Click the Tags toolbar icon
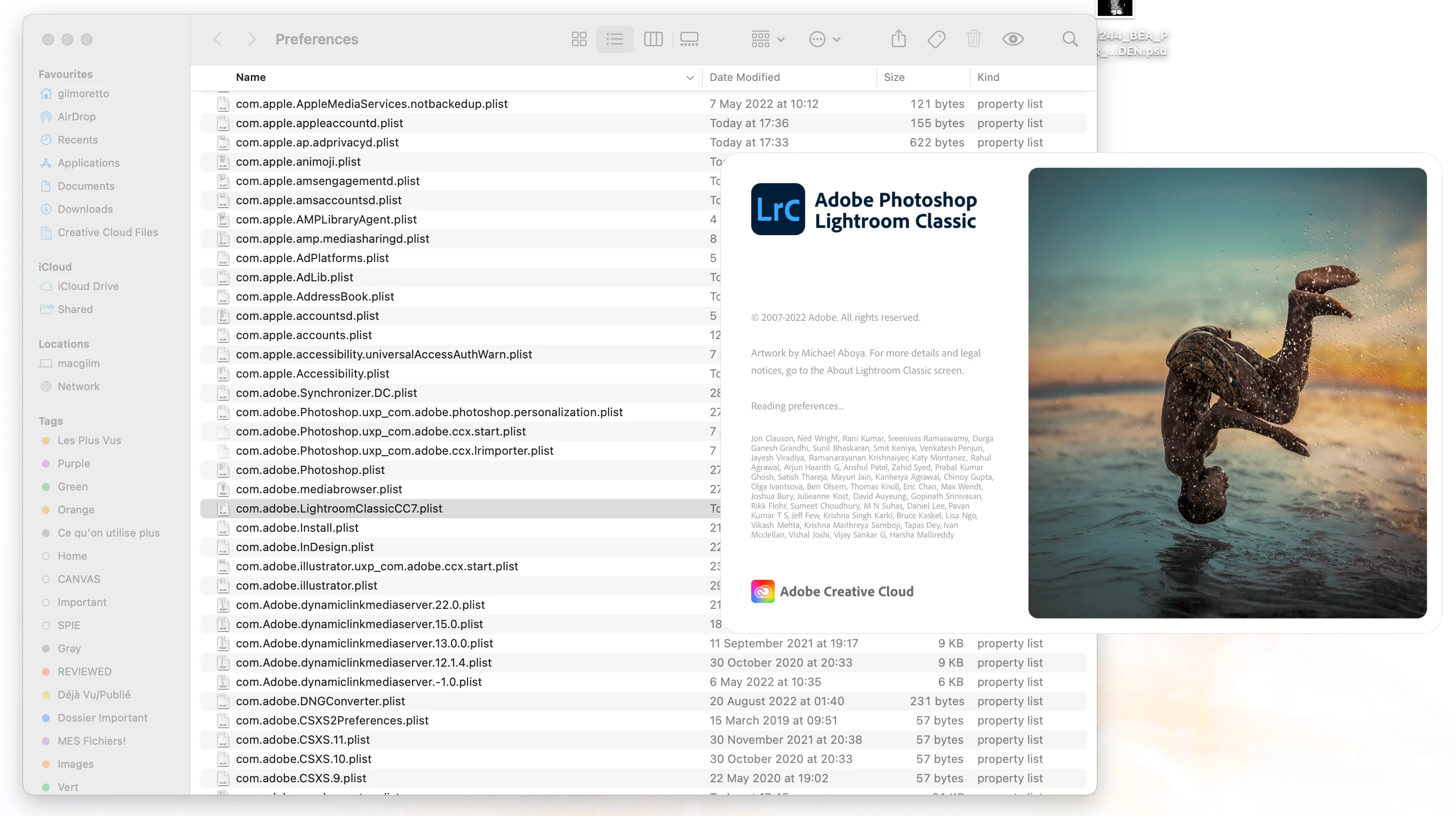 [x=936, y=39]
